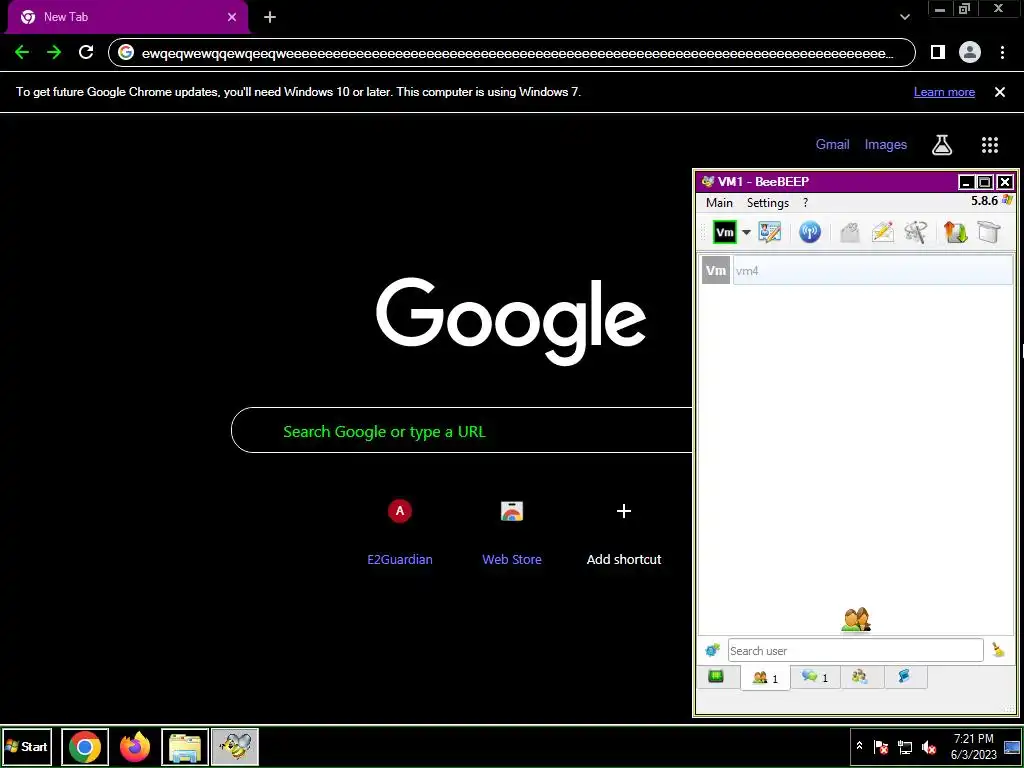Open the Learn more link in update banner
The width and height of the screenshot is (1024, 768).
pos(944,92)
